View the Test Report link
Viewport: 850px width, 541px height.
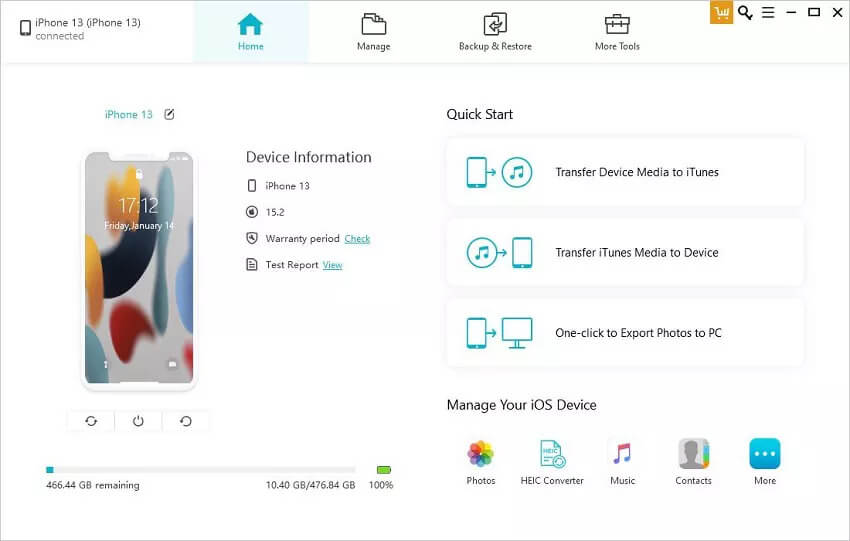pos(332,265)
